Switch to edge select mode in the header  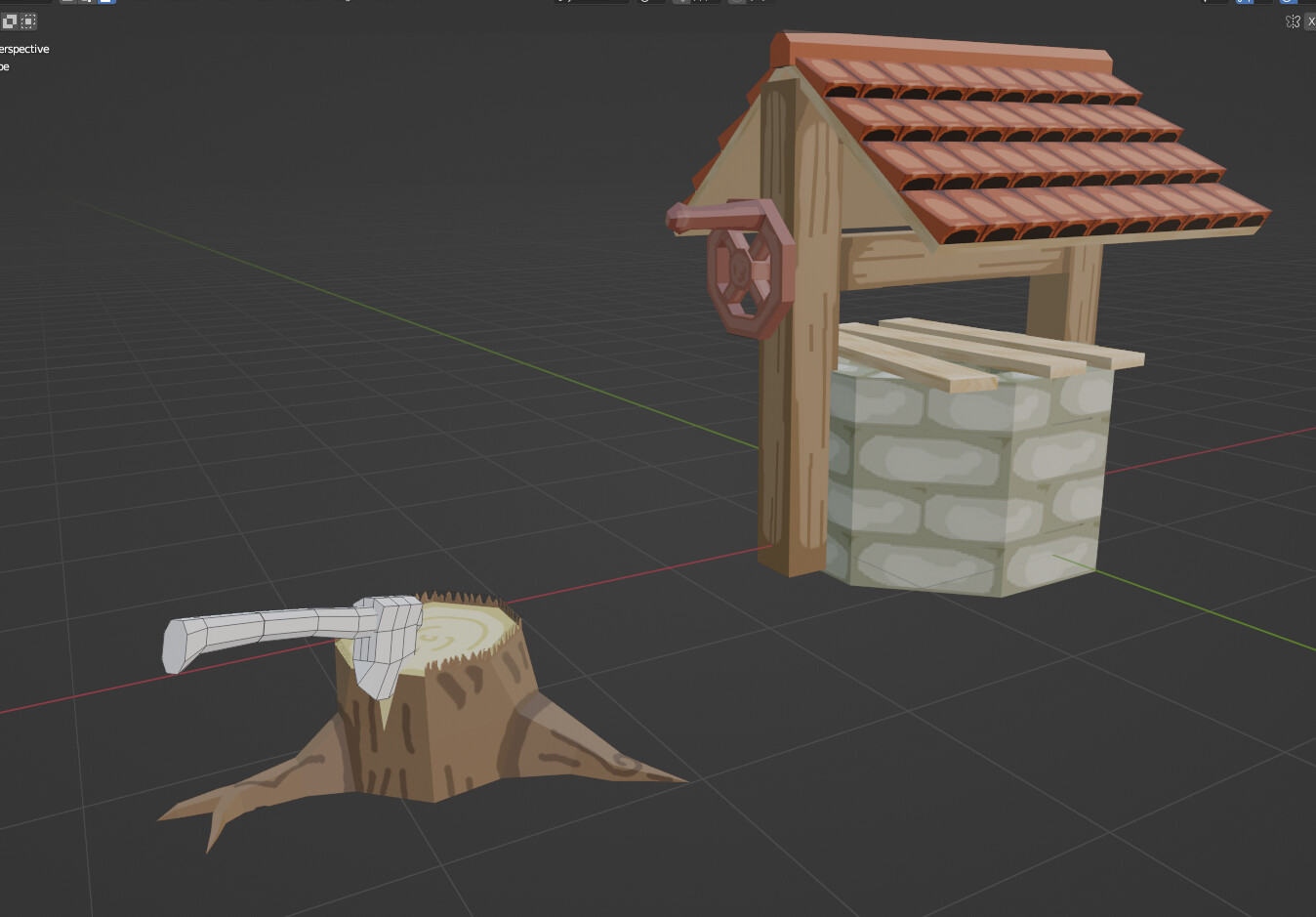[86, 3]
